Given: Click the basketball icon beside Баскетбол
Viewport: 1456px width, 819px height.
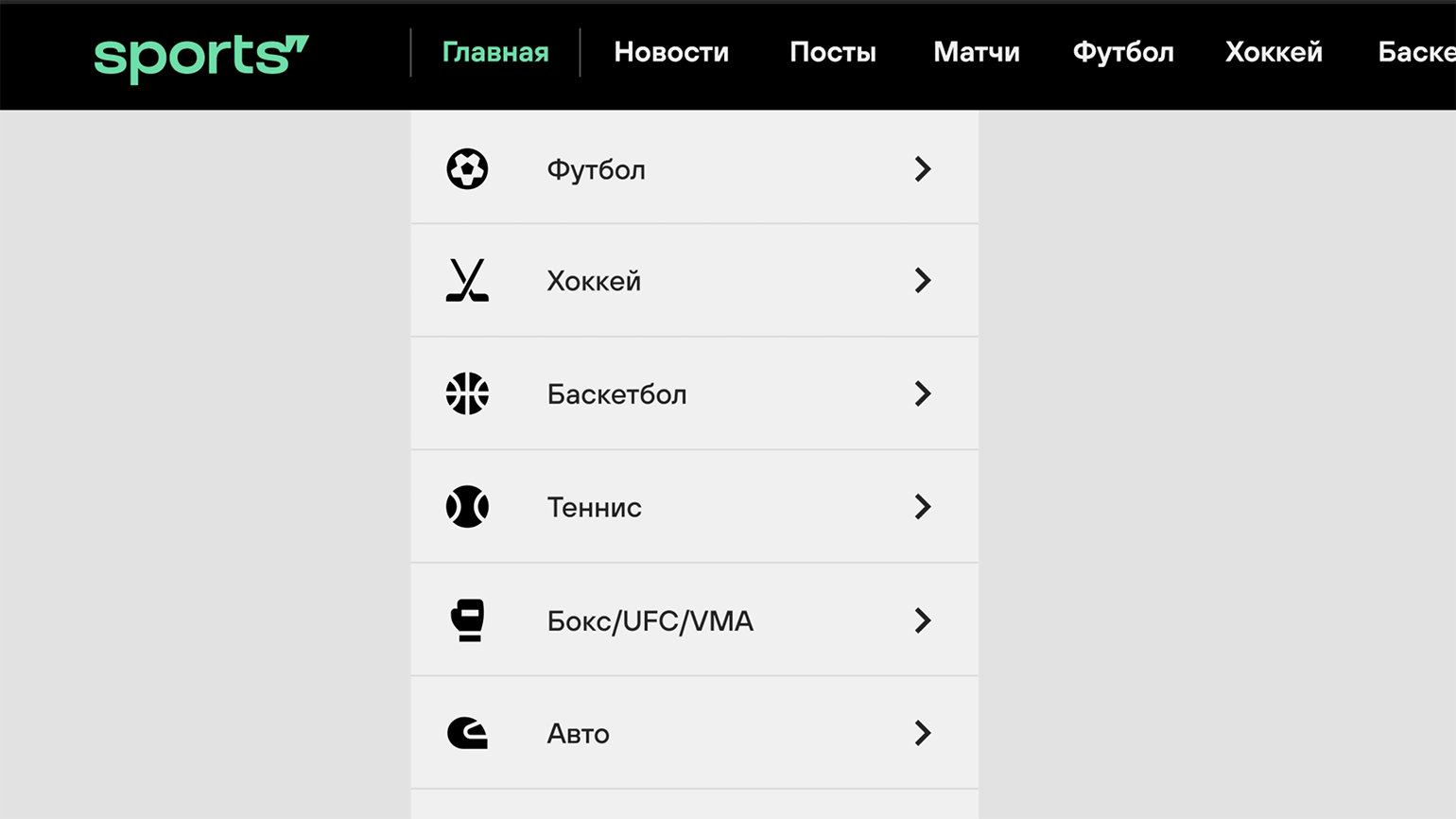Looking at the screenshot, I should point(467,393).
